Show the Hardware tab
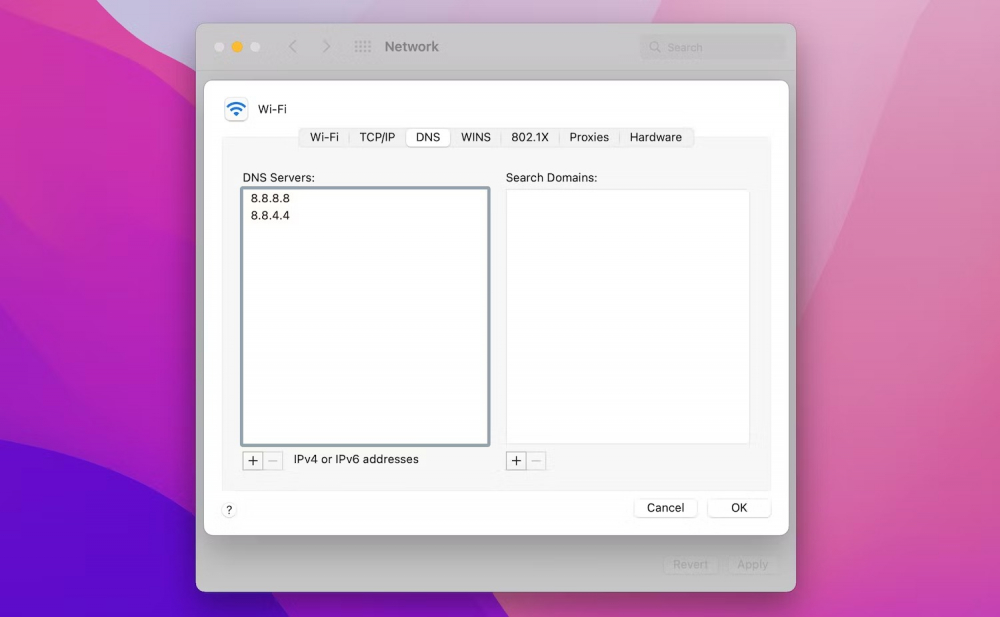1000x617 pixels. (x=655, y=137)
